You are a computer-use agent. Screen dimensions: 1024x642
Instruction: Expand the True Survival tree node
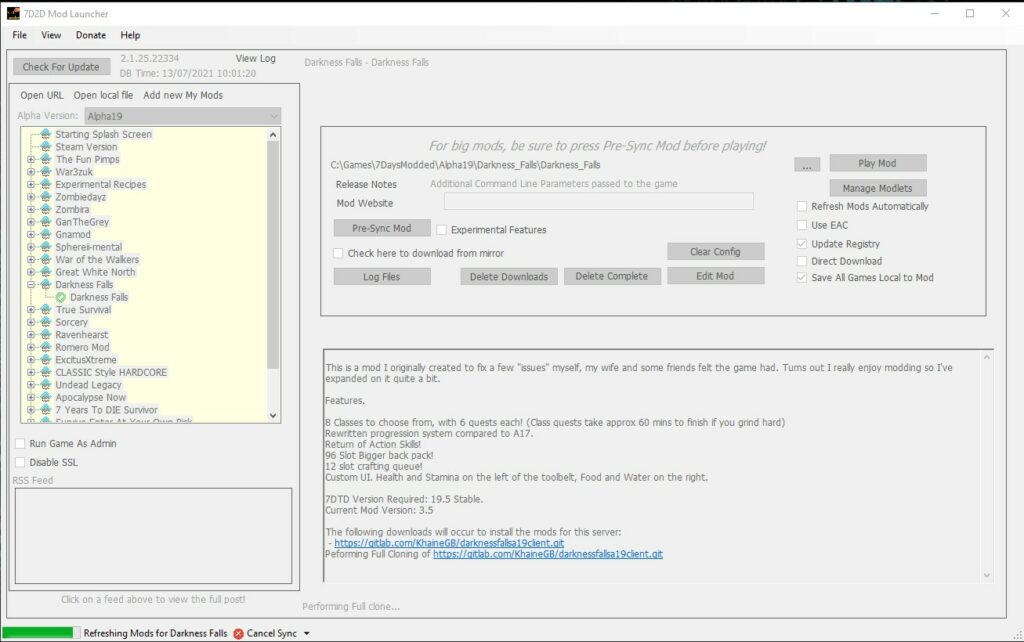[x=31, y=310]
